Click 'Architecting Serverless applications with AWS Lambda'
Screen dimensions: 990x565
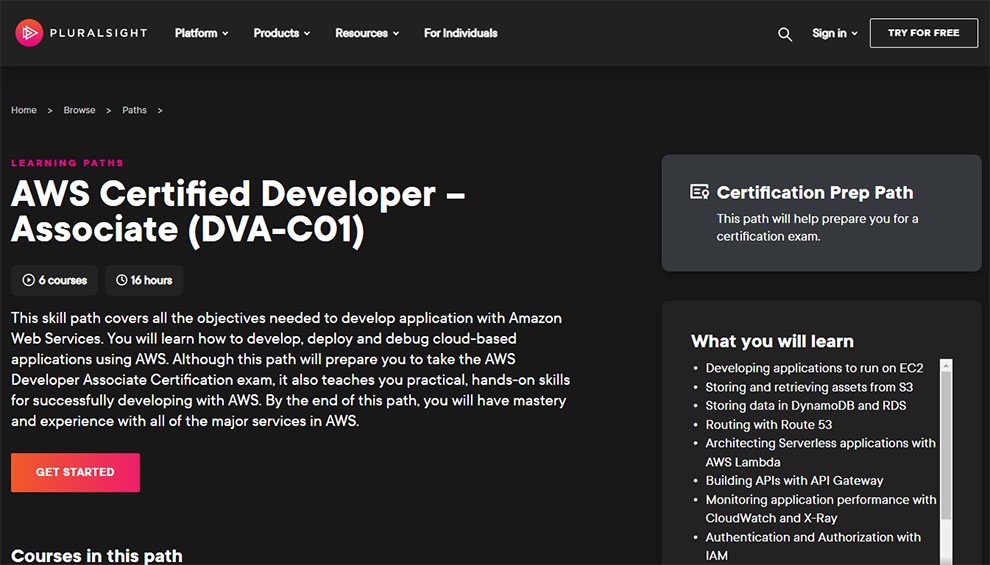pos(820,453)
